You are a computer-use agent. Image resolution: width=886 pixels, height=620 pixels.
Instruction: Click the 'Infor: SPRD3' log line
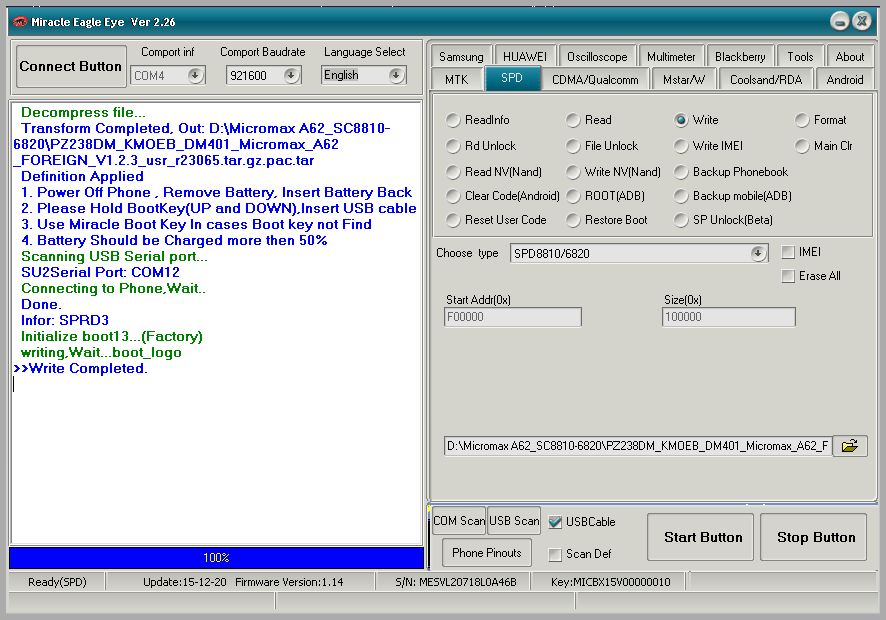coord(65,320)
